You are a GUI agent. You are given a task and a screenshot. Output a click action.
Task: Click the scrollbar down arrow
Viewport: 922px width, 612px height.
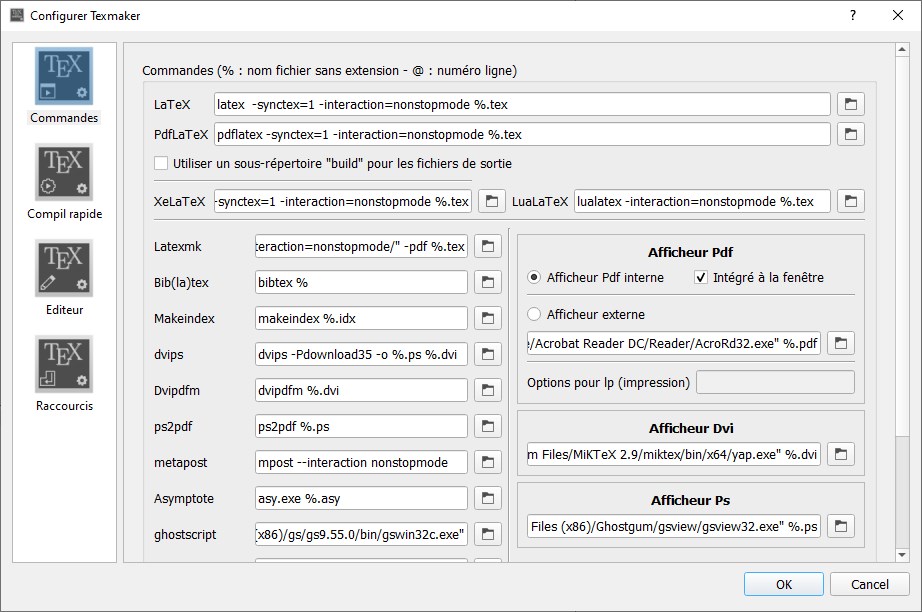pos(902,554)
